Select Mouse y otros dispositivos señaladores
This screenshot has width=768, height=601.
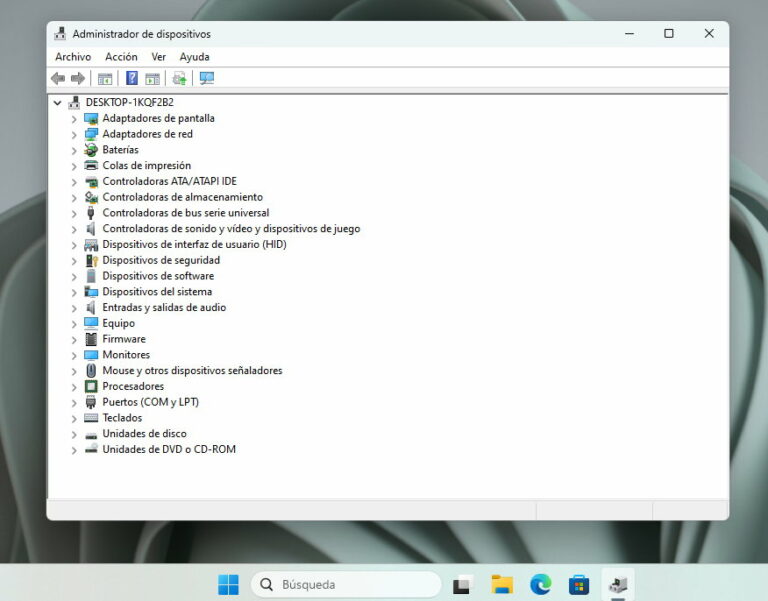pos(192,370)
